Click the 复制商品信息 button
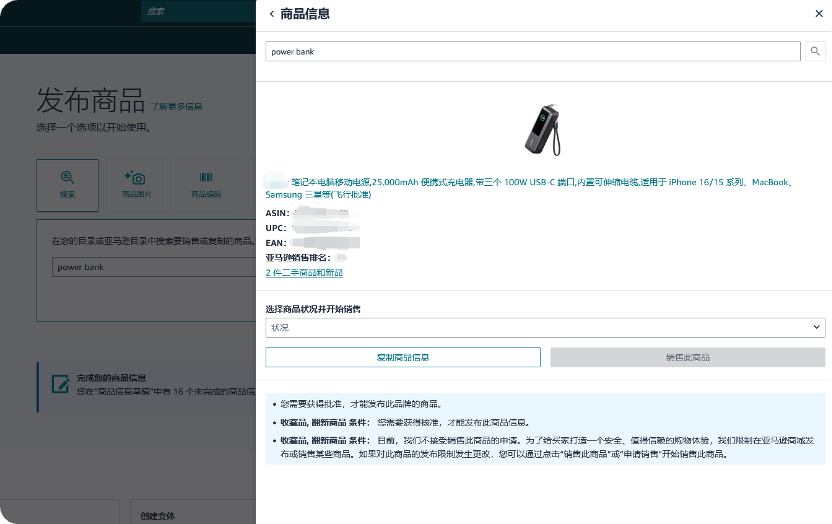The image size is (832, 524). click(x=403, y=357)
